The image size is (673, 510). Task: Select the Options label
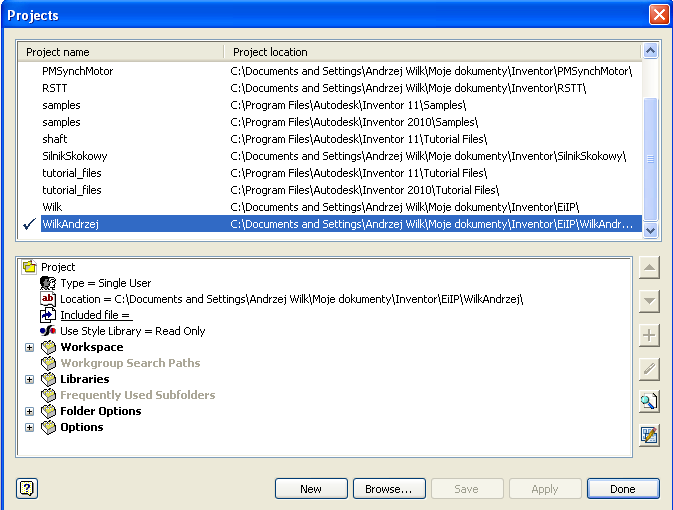(82, 427)
